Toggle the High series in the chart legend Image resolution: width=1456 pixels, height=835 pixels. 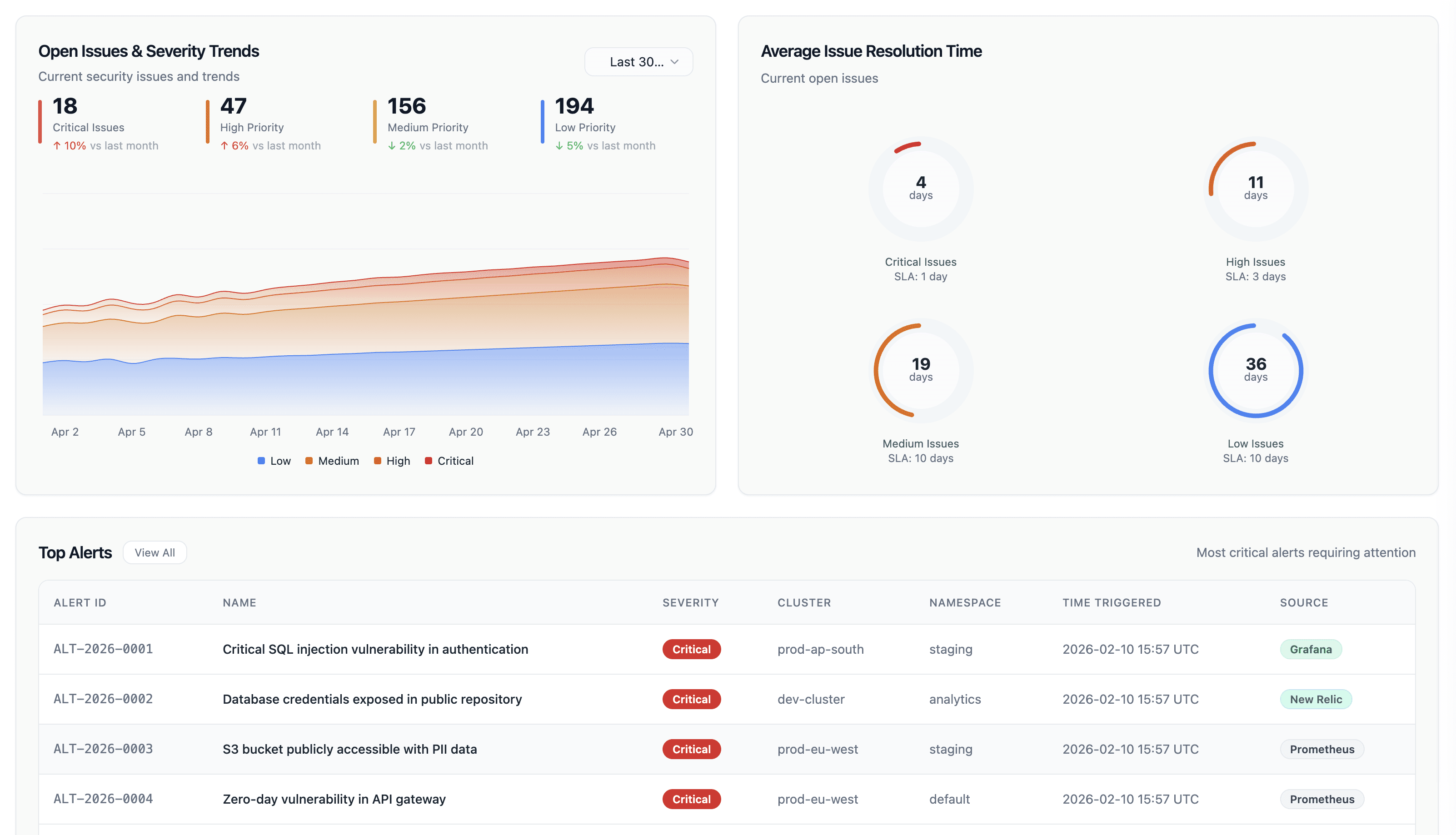pyautogui.click(x=392, y=461)
